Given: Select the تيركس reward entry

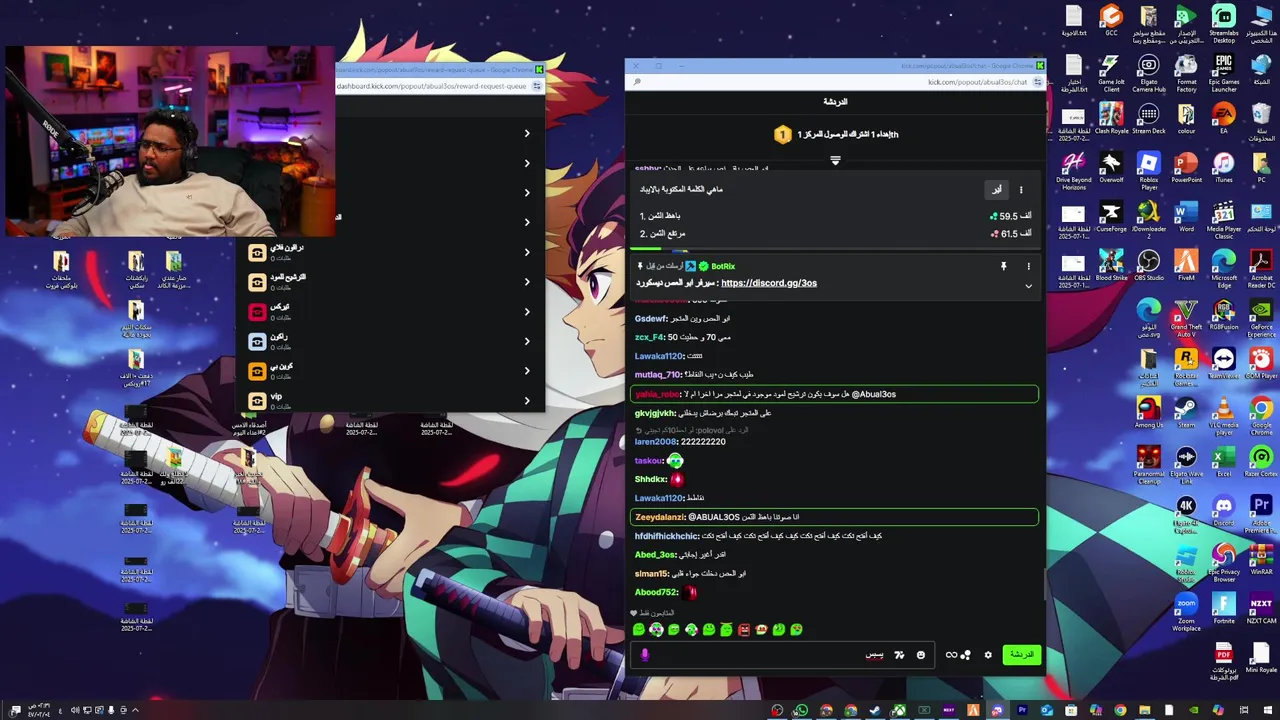Looking at the screenshot, I should point(390,312).
